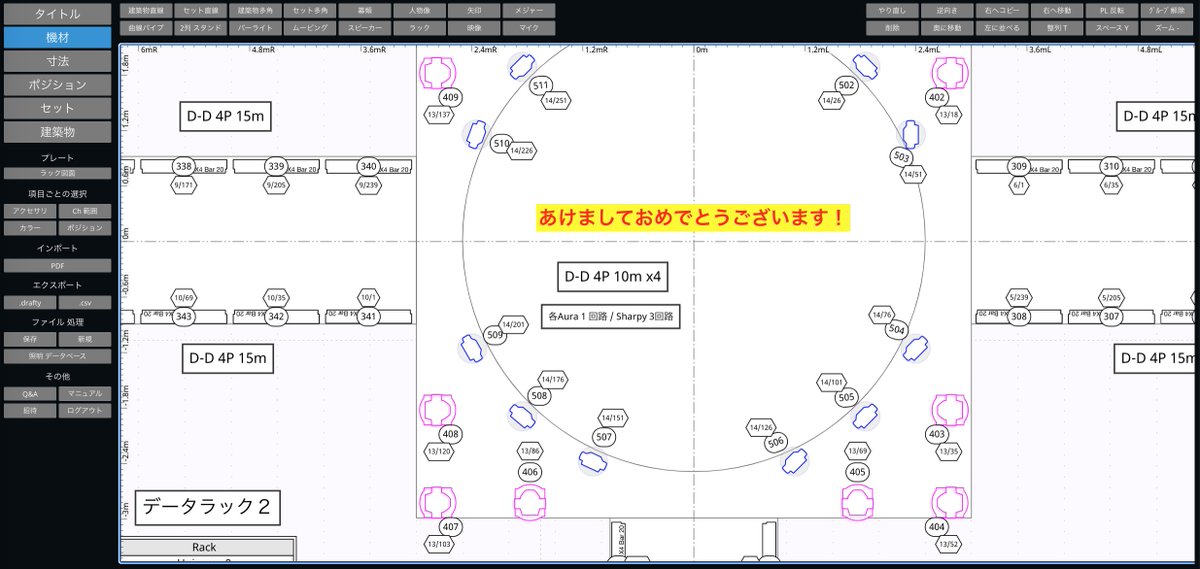Activate the メジャー measure tool
This screenshot has width=1200, height=569.
(528, 10)
